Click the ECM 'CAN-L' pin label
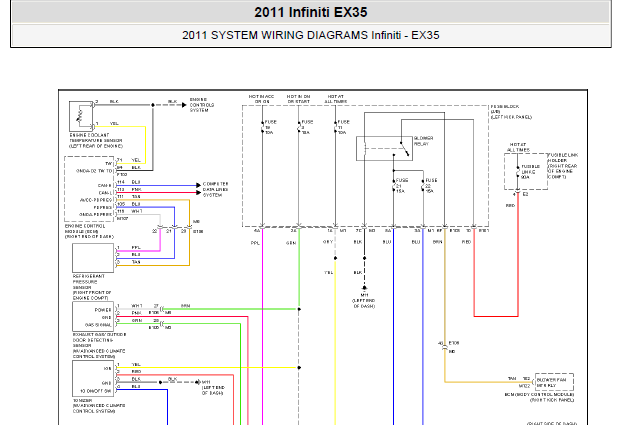Screen dimensions: 619x425 tap(105, 193)
